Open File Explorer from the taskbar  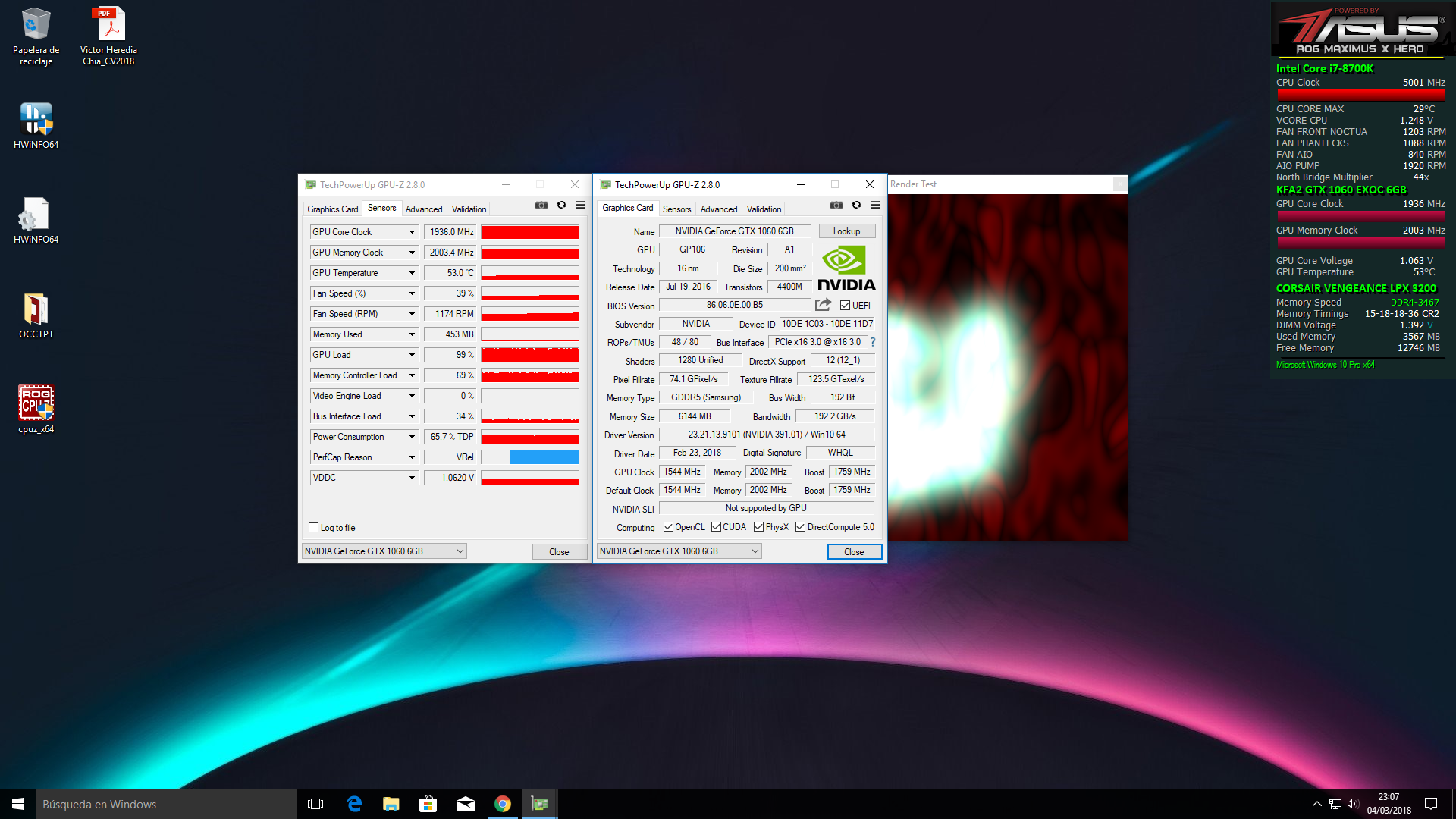pos(391,804)
